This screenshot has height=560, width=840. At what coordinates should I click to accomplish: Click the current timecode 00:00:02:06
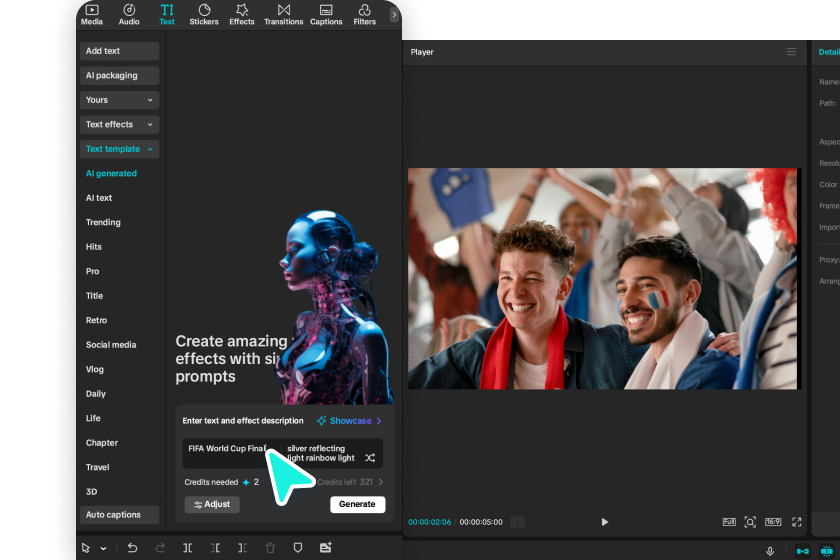pos(430,522)
